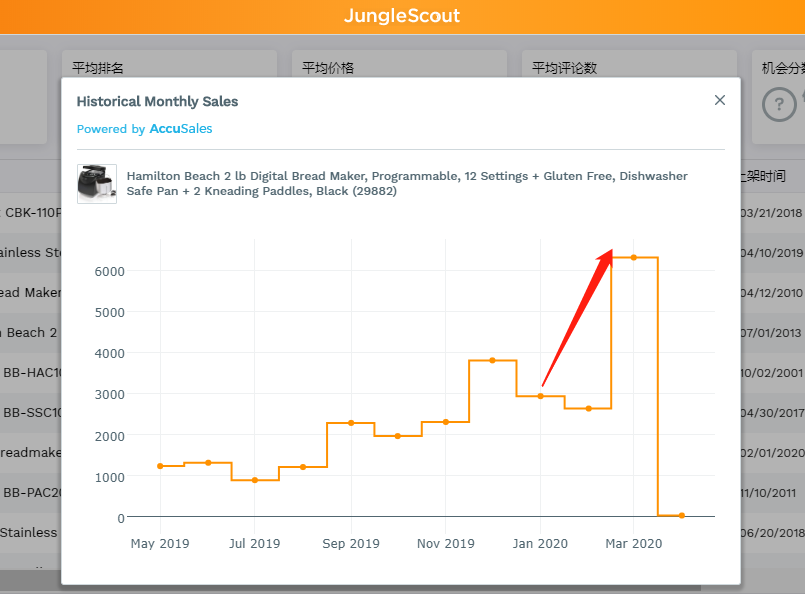Click the 平均评论数 summary card

628,68
